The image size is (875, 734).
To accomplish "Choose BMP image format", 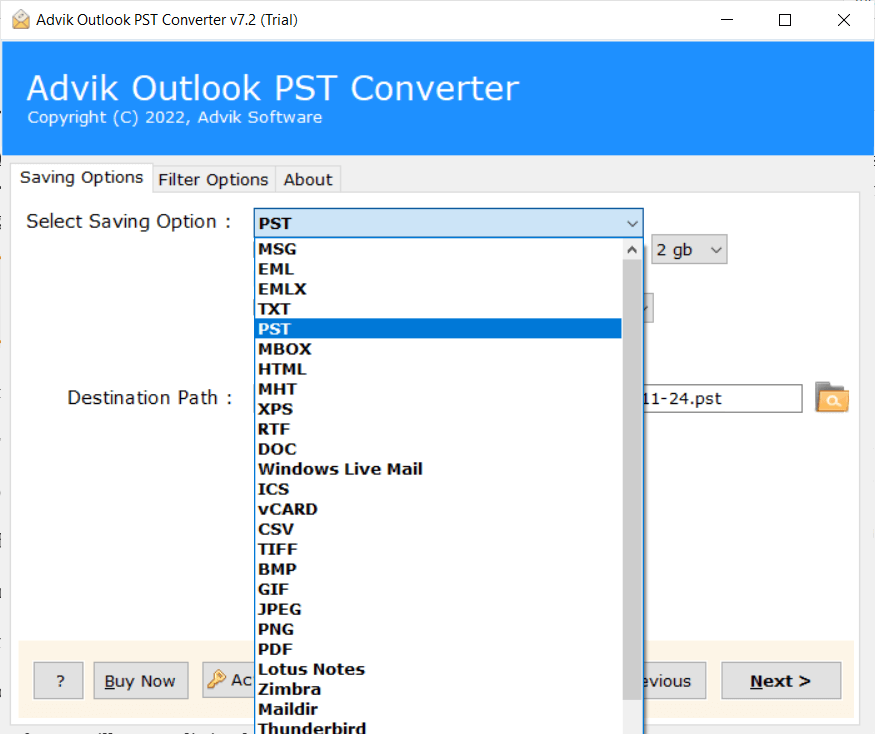I will click(438, 569).
